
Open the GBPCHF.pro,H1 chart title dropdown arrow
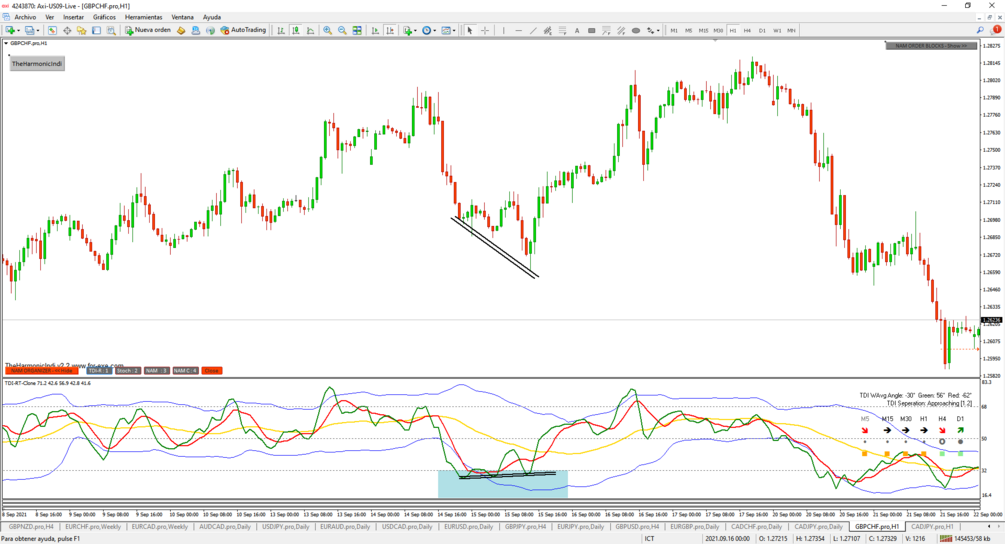pyautogui.click(x=6, y=43)
